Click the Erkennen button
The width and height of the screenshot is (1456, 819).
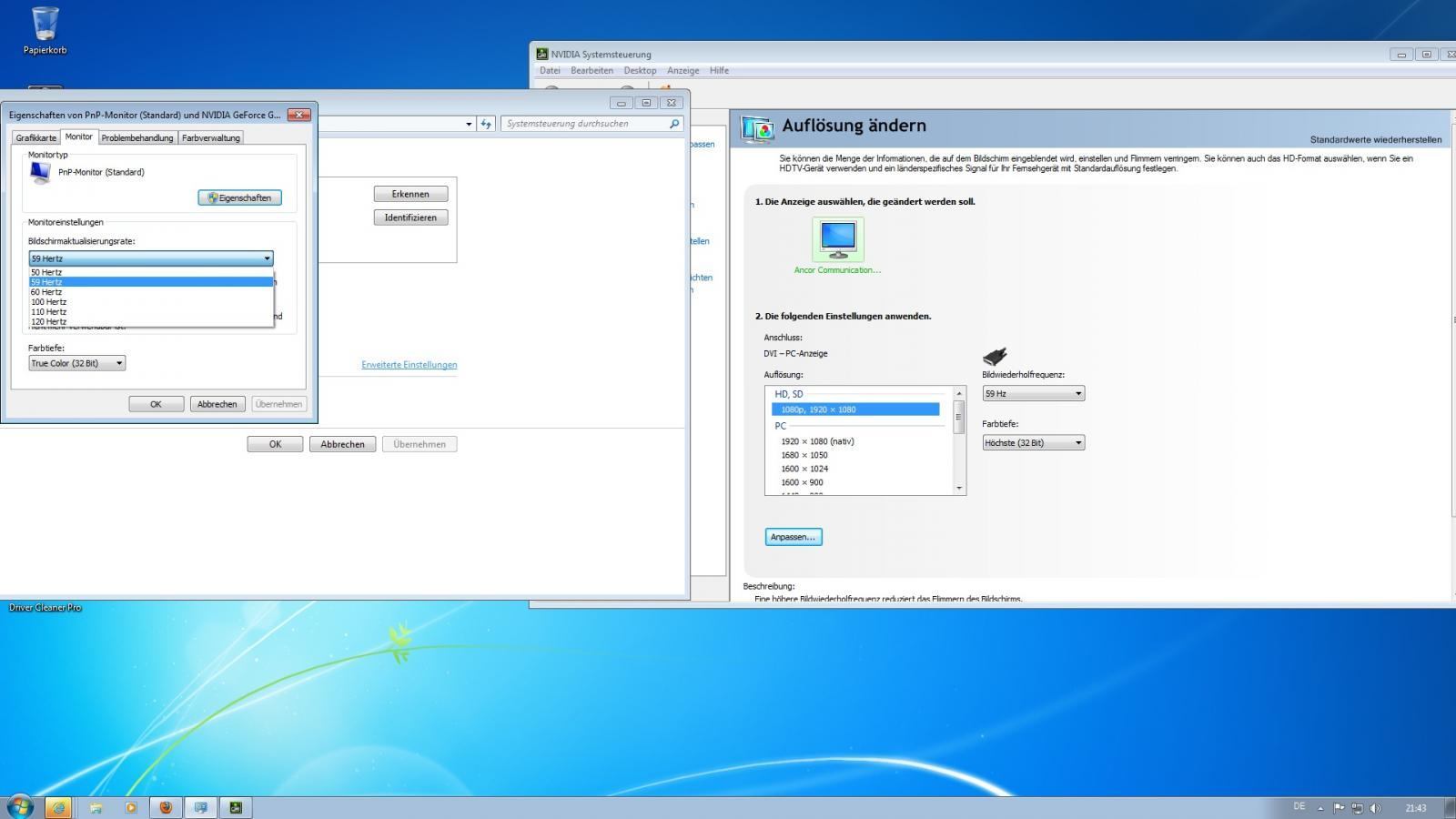click(410, 194)
